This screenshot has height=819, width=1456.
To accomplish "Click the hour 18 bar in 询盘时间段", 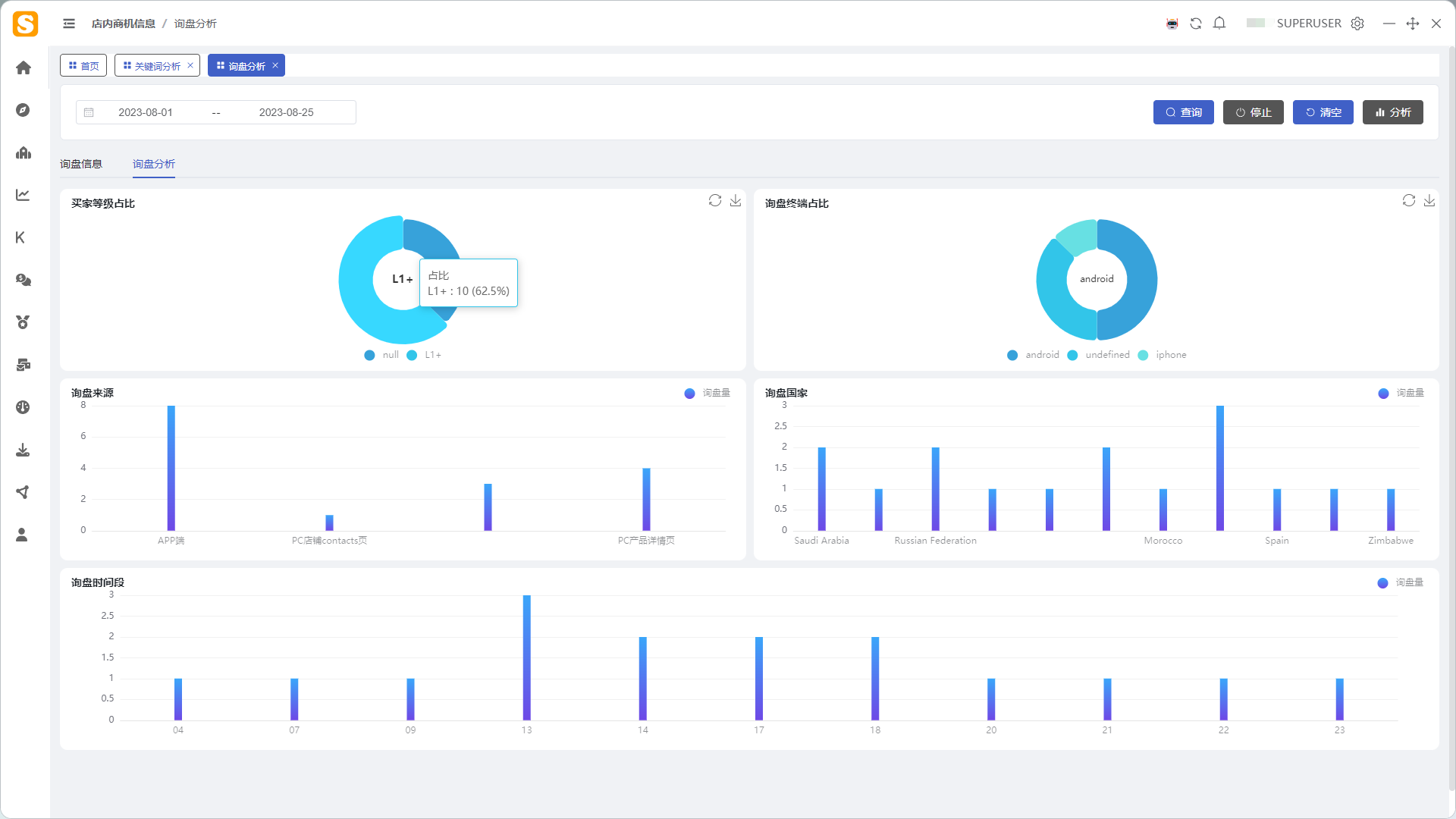I will click(875, 679).
